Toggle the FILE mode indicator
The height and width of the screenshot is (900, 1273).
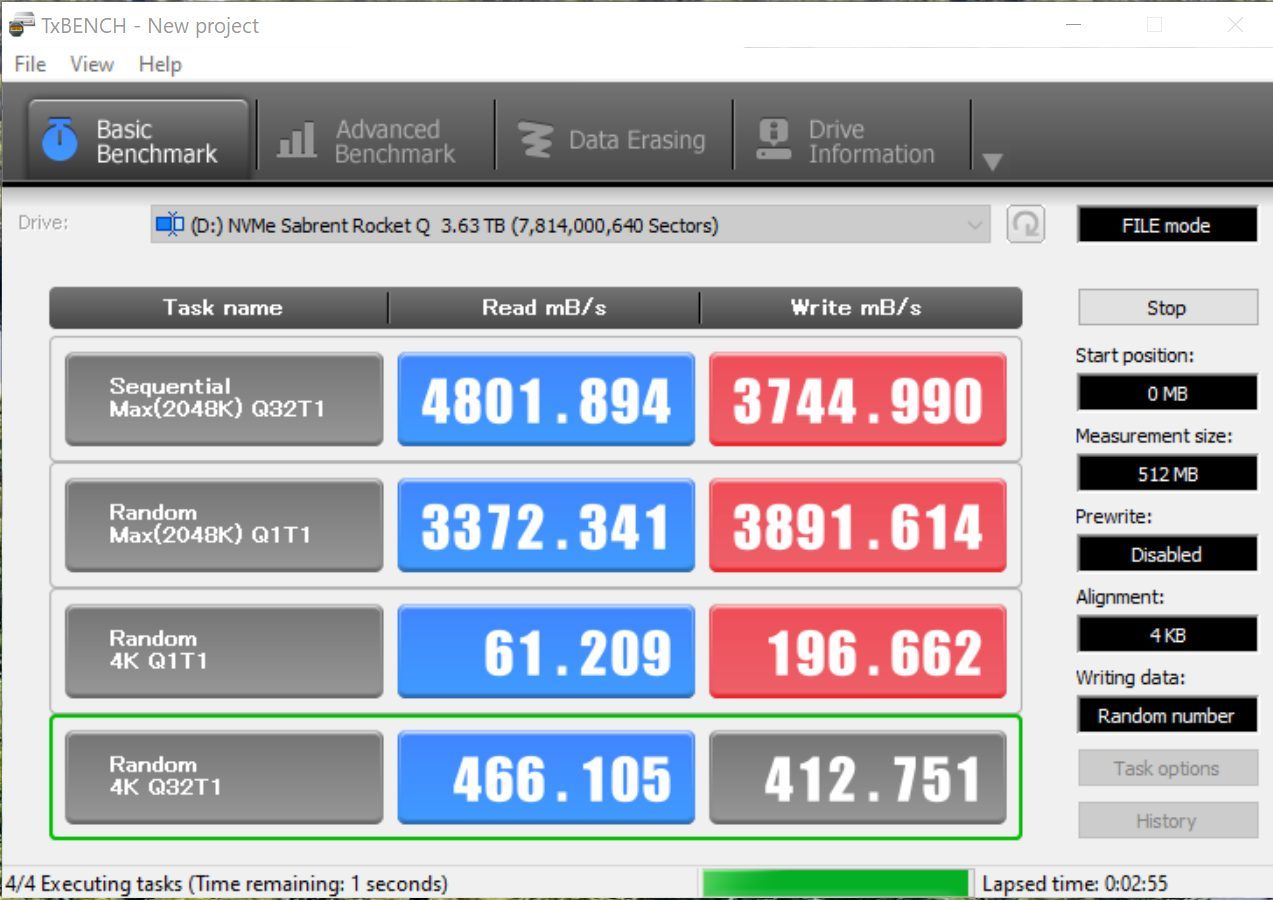(1166, 225)
